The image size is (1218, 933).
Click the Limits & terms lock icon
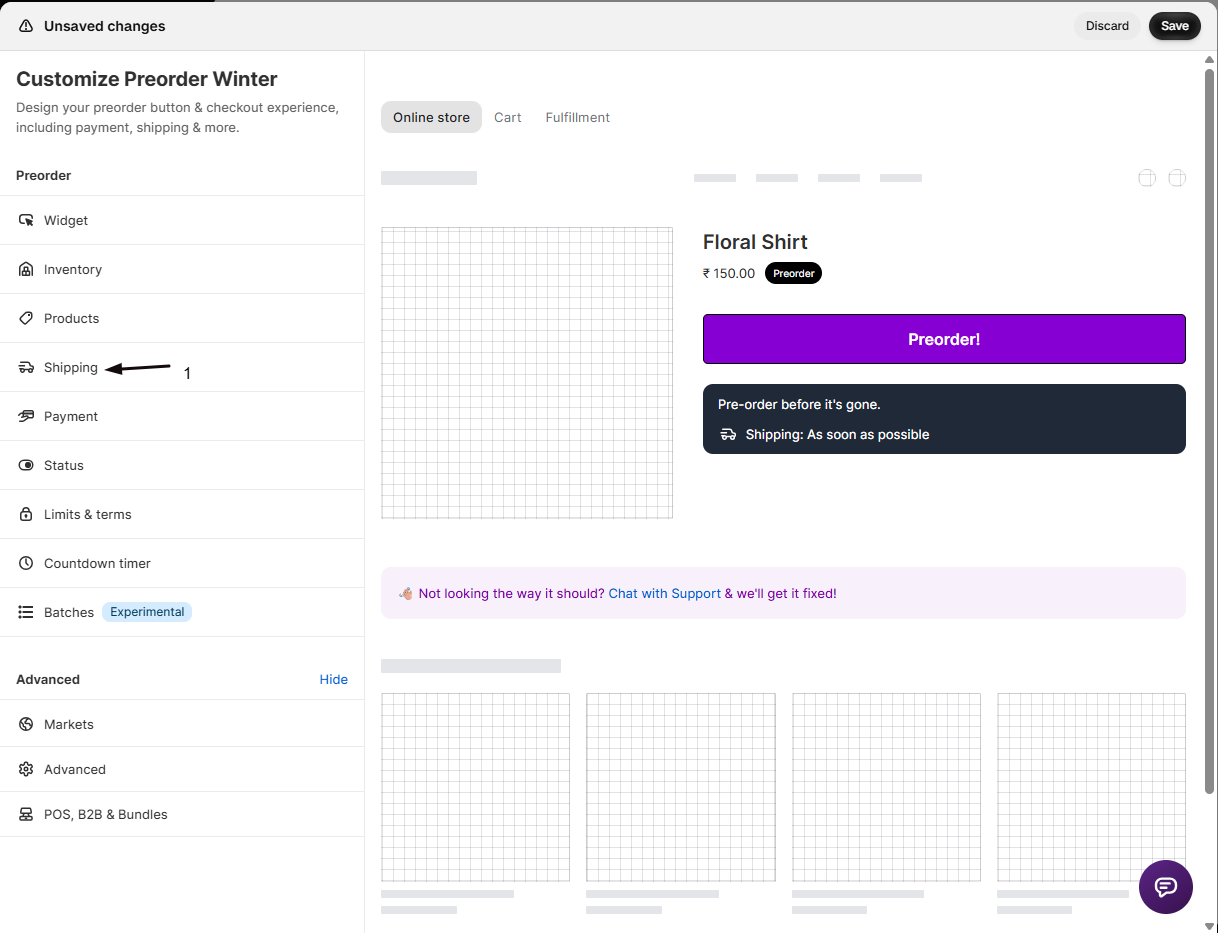coord(26,514)
